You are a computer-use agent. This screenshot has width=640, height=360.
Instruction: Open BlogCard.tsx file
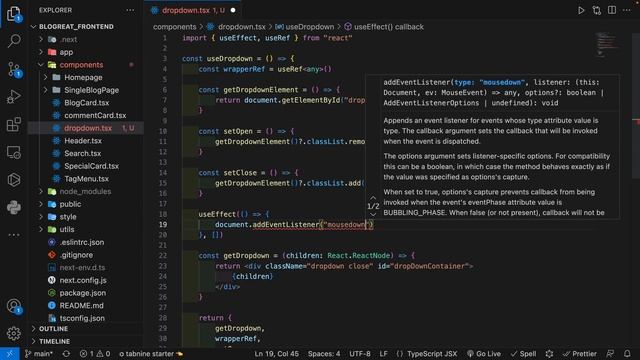[x=87, y=103]
